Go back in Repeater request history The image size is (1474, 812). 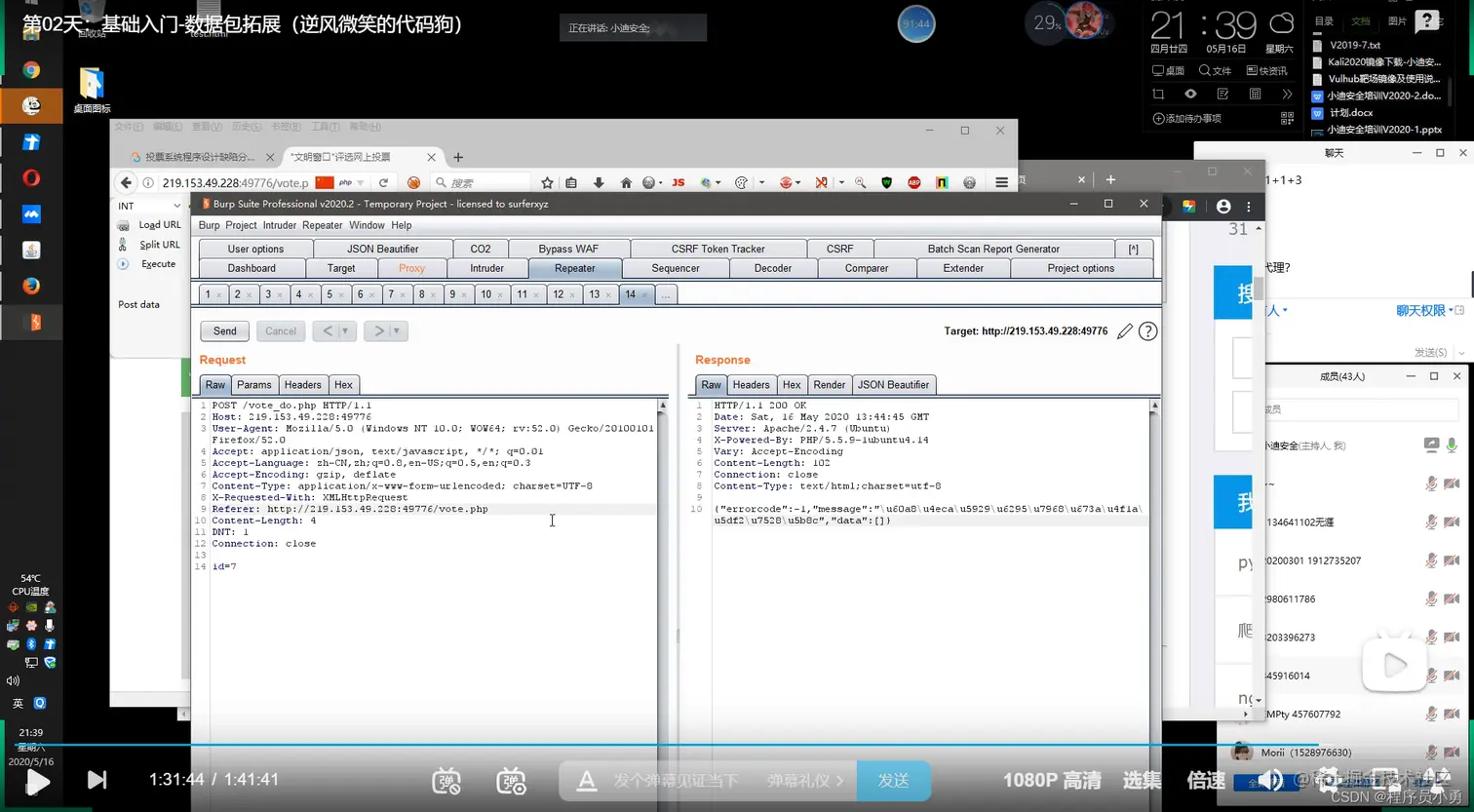coord(328,331)
